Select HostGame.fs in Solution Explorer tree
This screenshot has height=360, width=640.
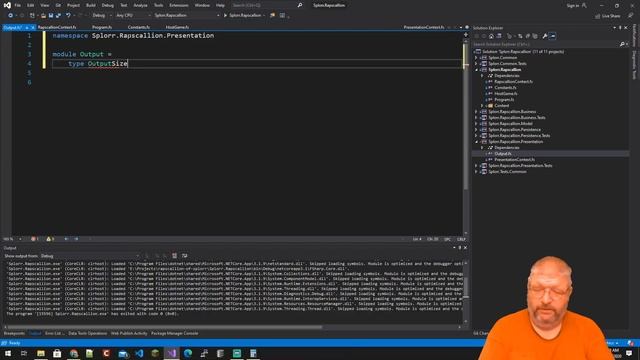tap(506, 94)
